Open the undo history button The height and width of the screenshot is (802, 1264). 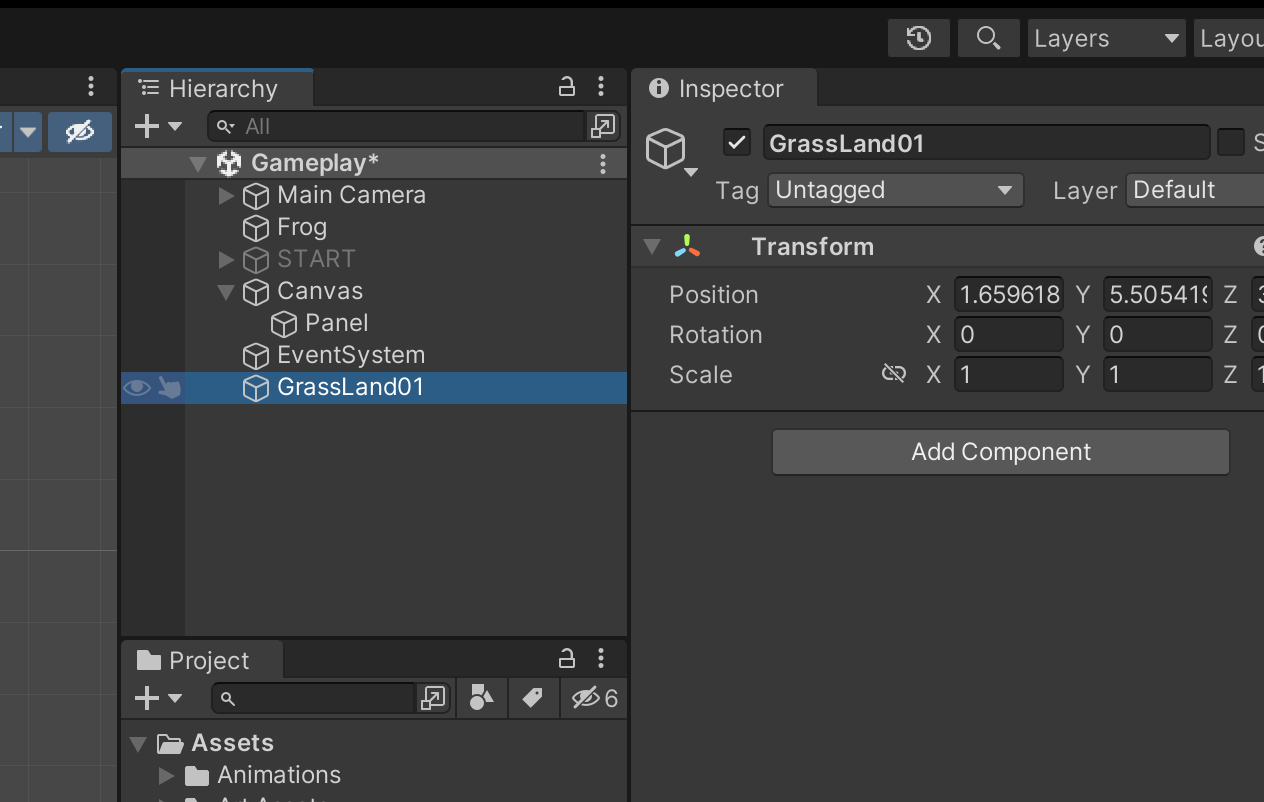coord(918,38)
